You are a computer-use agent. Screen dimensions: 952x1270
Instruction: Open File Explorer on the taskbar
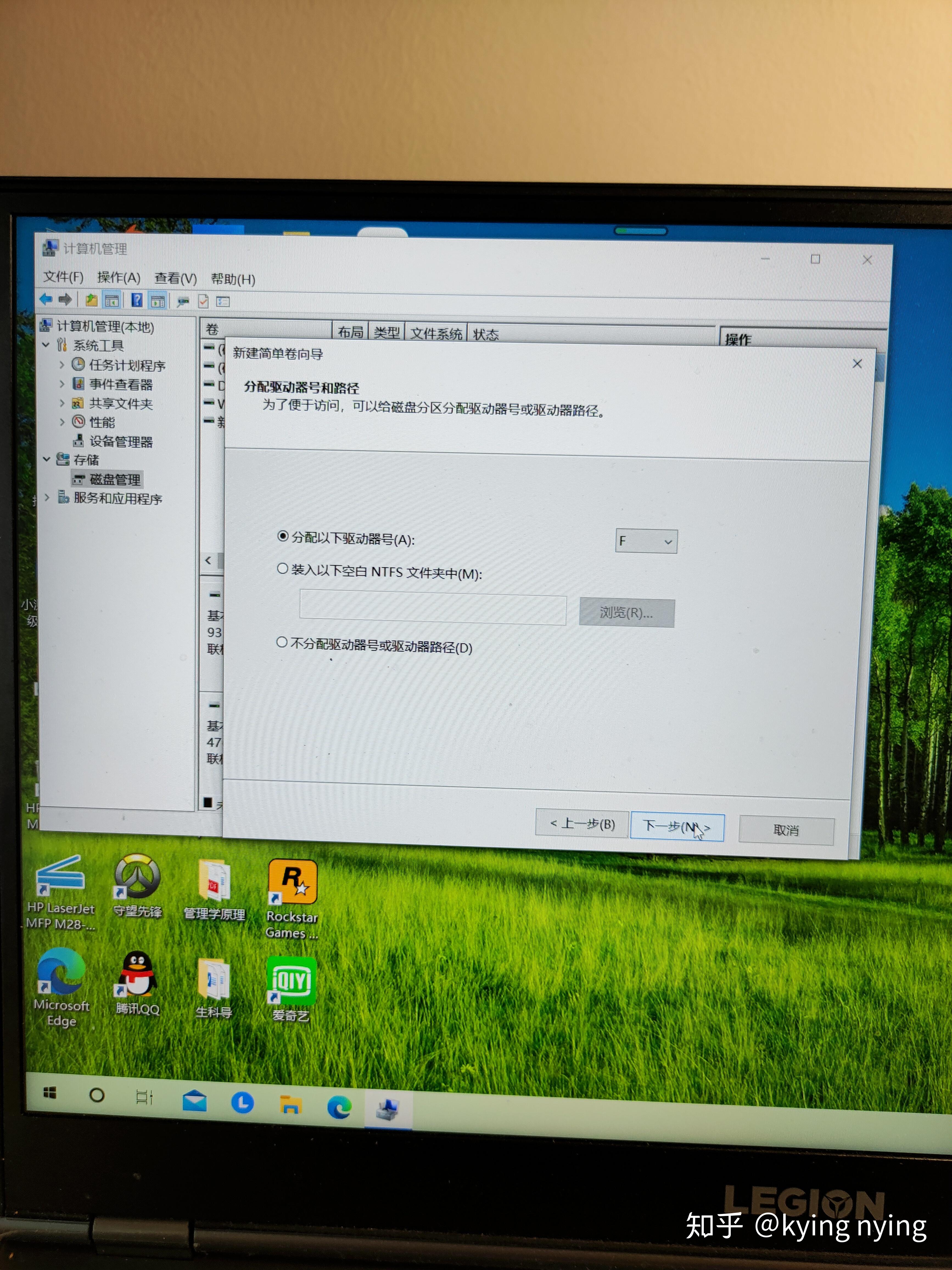pyautogui.click(x=290, y=1105)
